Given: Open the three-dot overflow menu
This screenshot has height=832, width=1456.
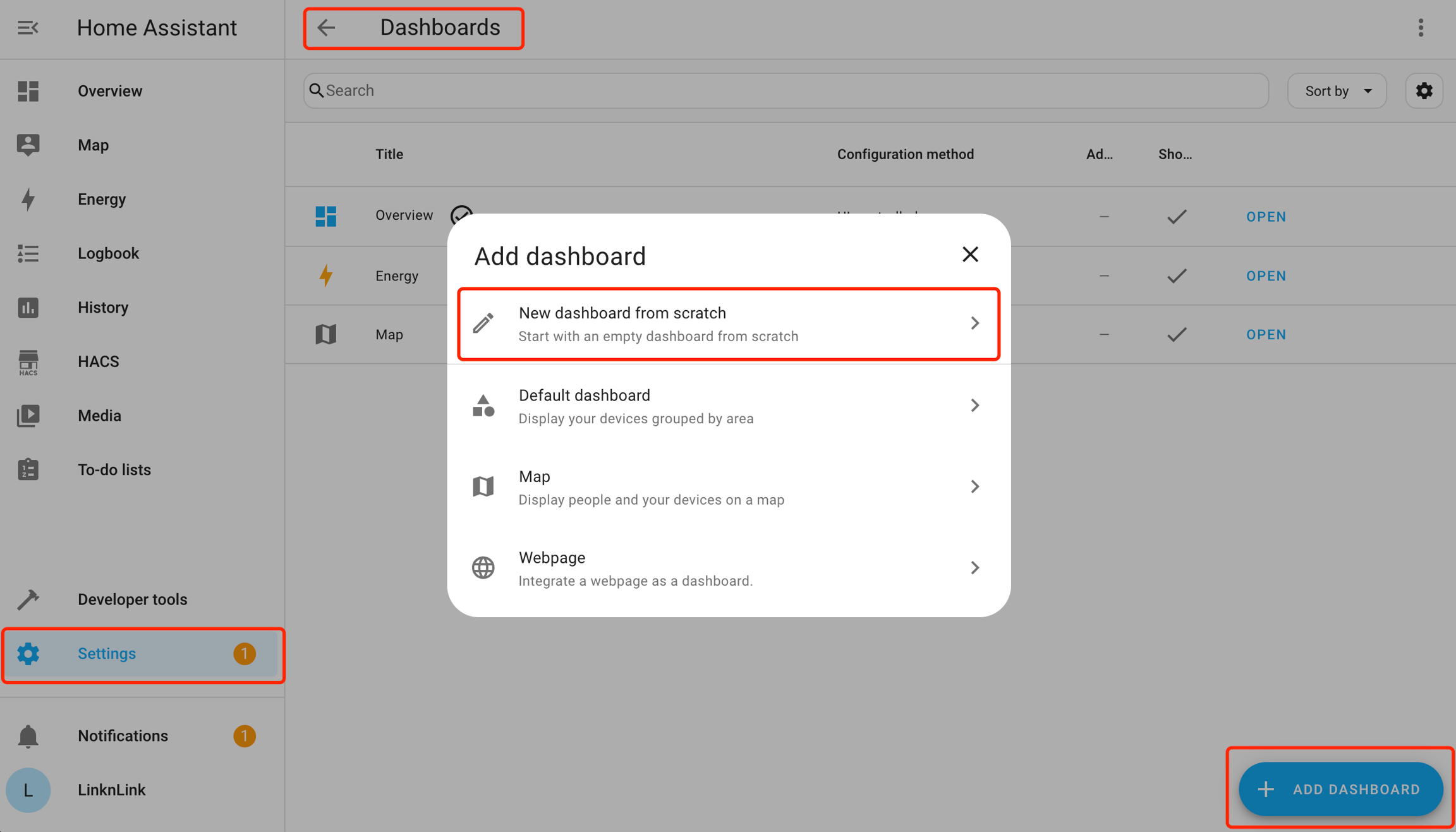Looking at the screenshot, I should click(x=1421, y=28).
